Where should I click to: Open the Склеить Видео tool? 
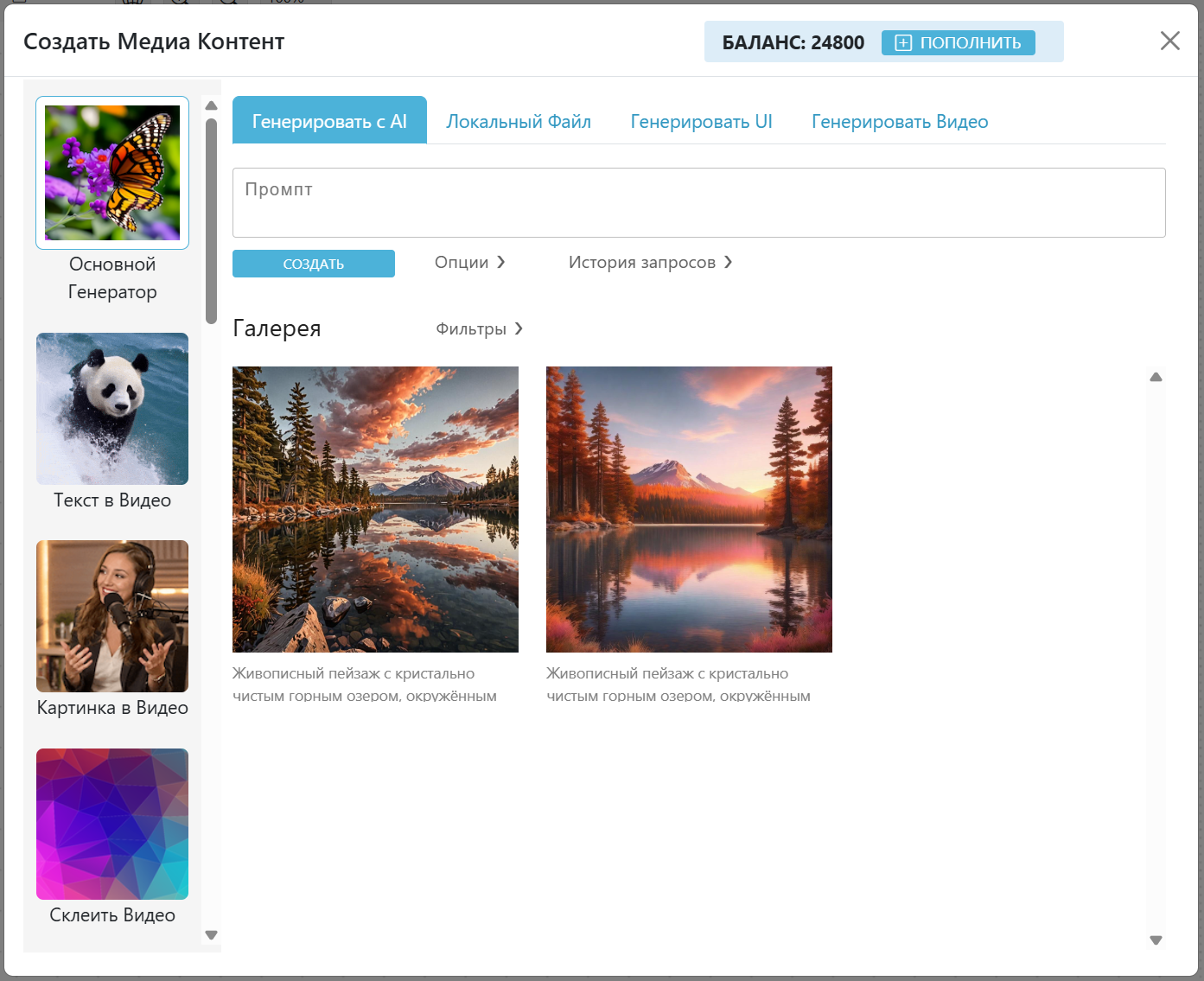(112, 824)
